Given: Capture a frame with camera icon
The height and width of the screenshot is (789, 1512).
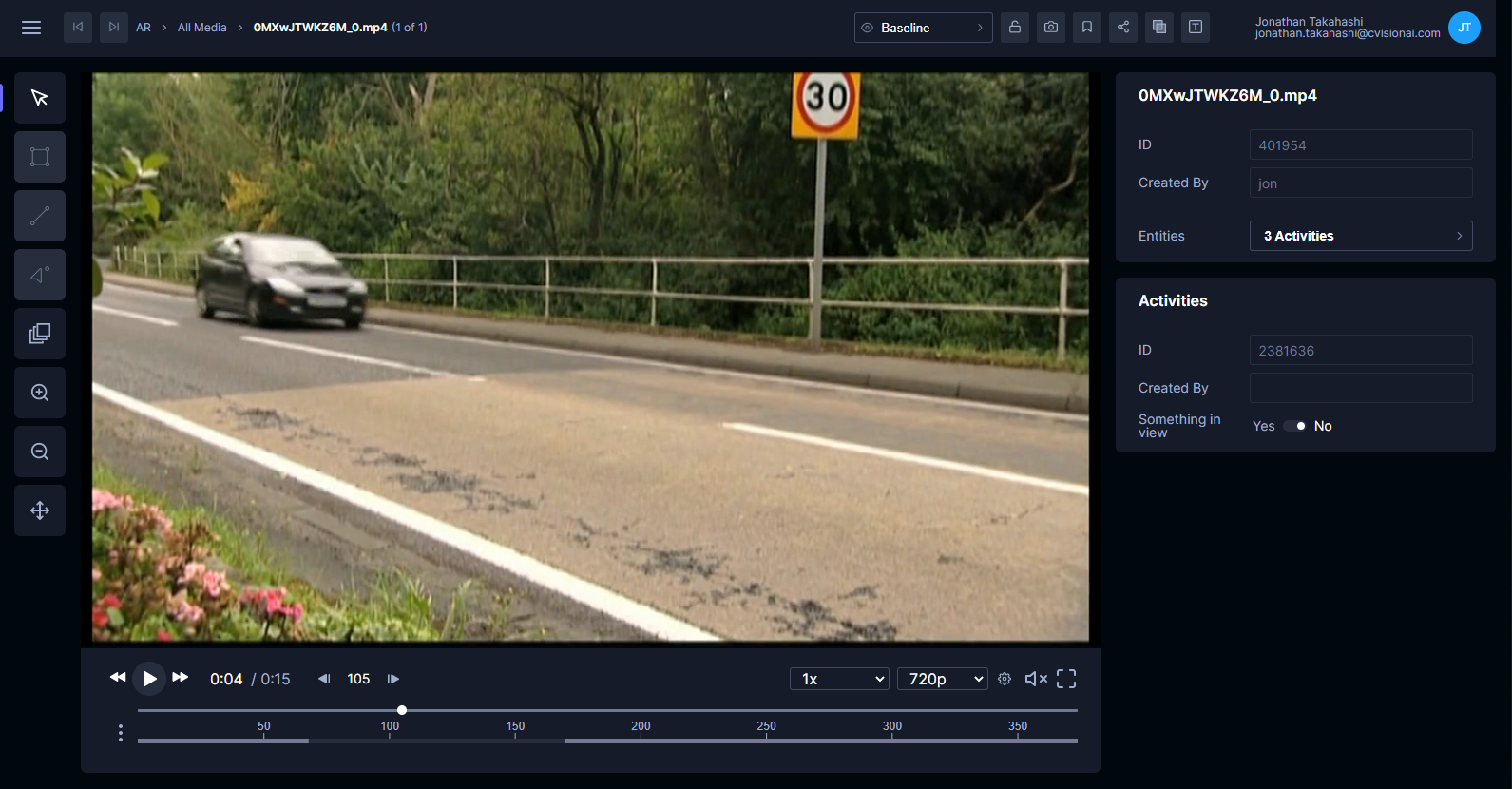Looking at the screenshot, I should click(1051, 28).
